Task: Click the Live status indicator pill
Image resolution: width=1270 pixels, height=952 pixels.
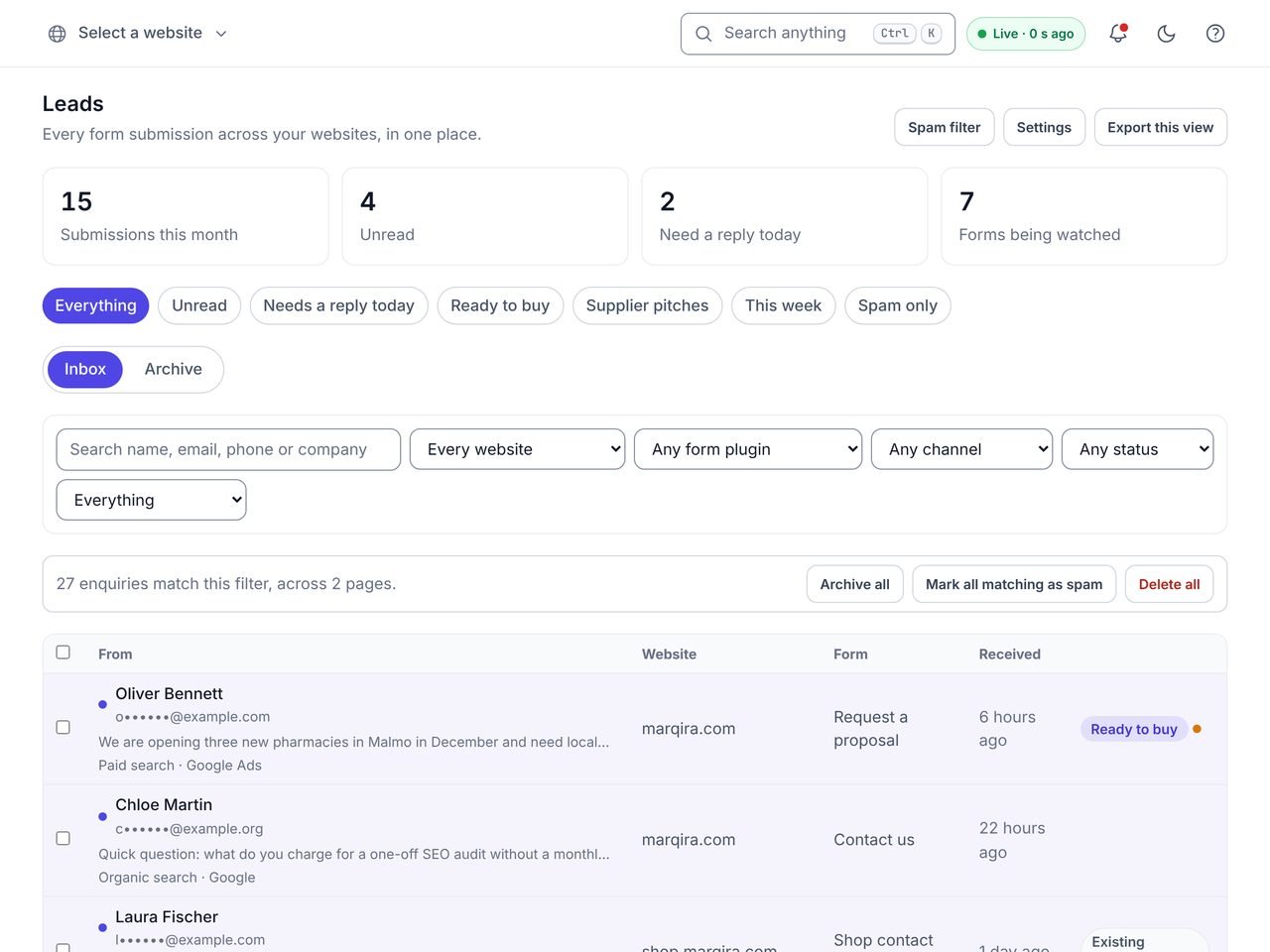Action: [1026, 34]
